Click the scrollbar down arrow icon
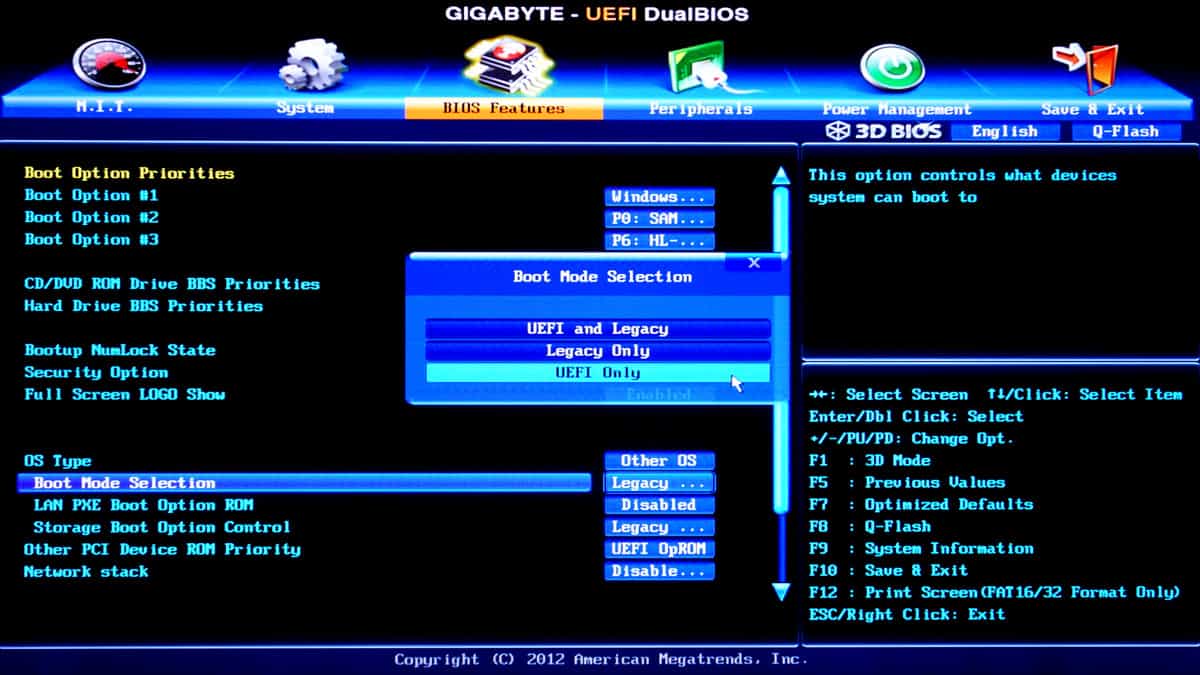This screenshot has height=675, width=1200. [x=779, y=590]
